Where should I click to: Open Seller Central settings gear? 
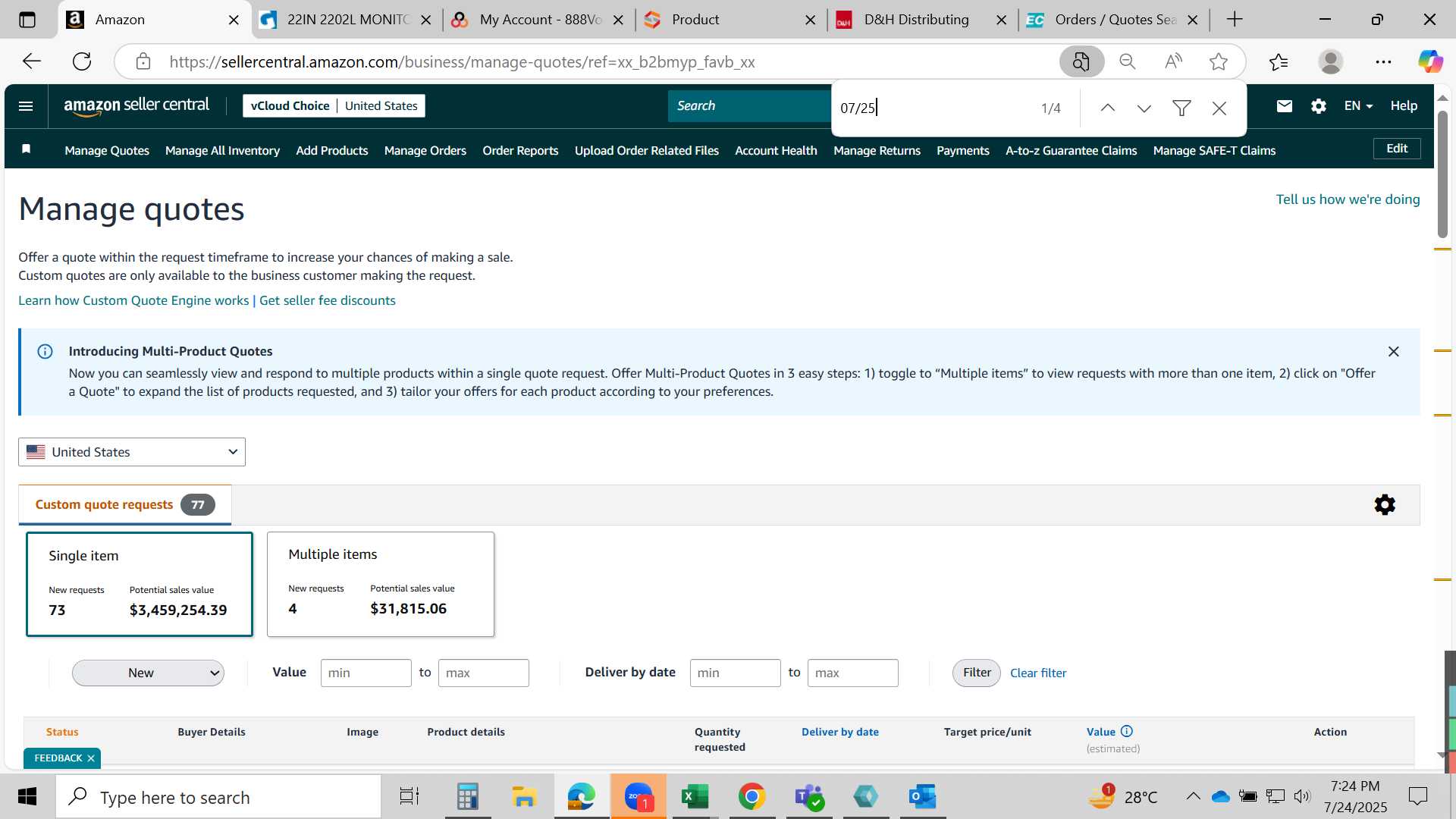(1319, 106)
